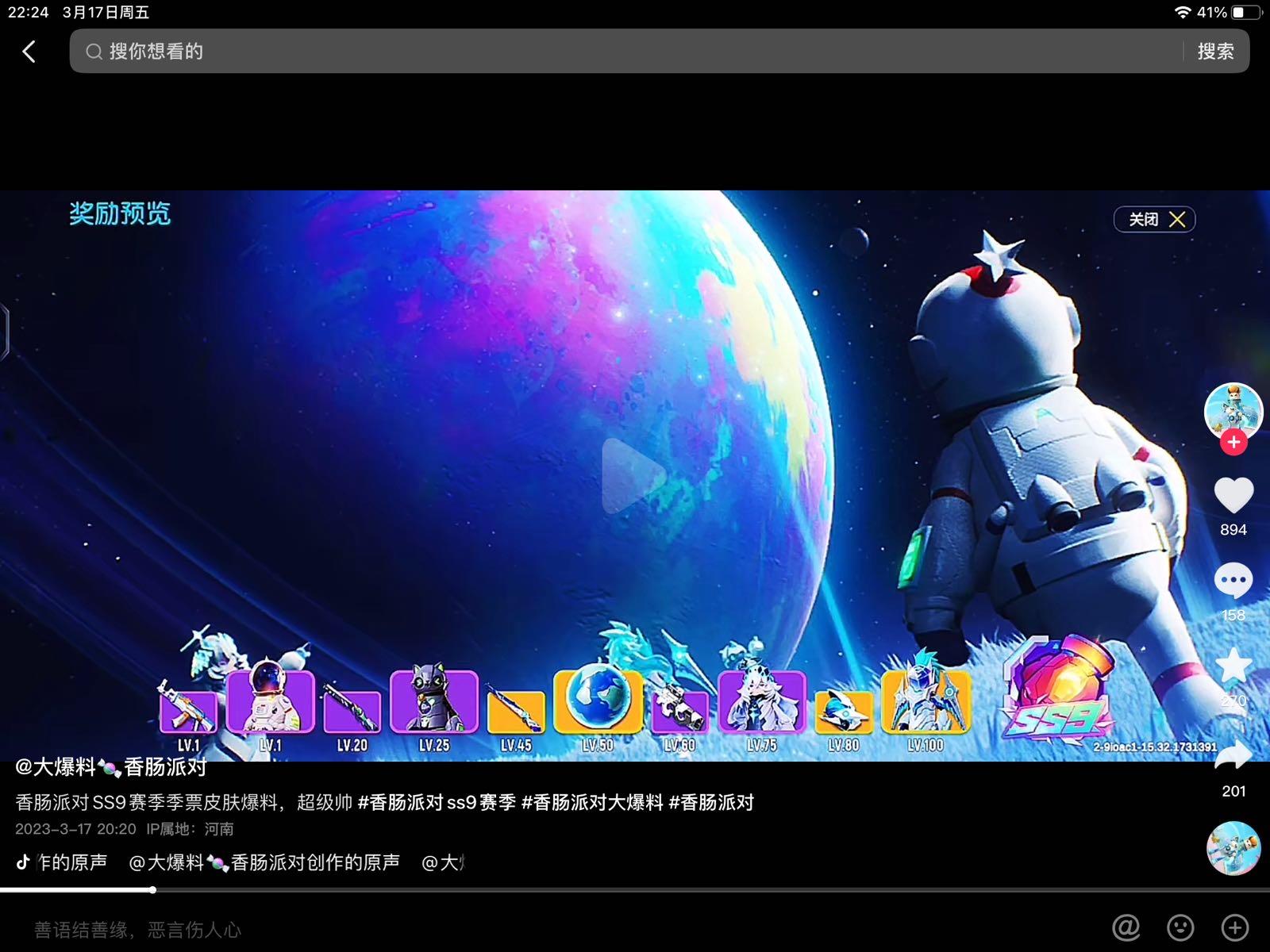Tap the share count 201
This screenshot has height=952, width=1270.
[1233, 791]
